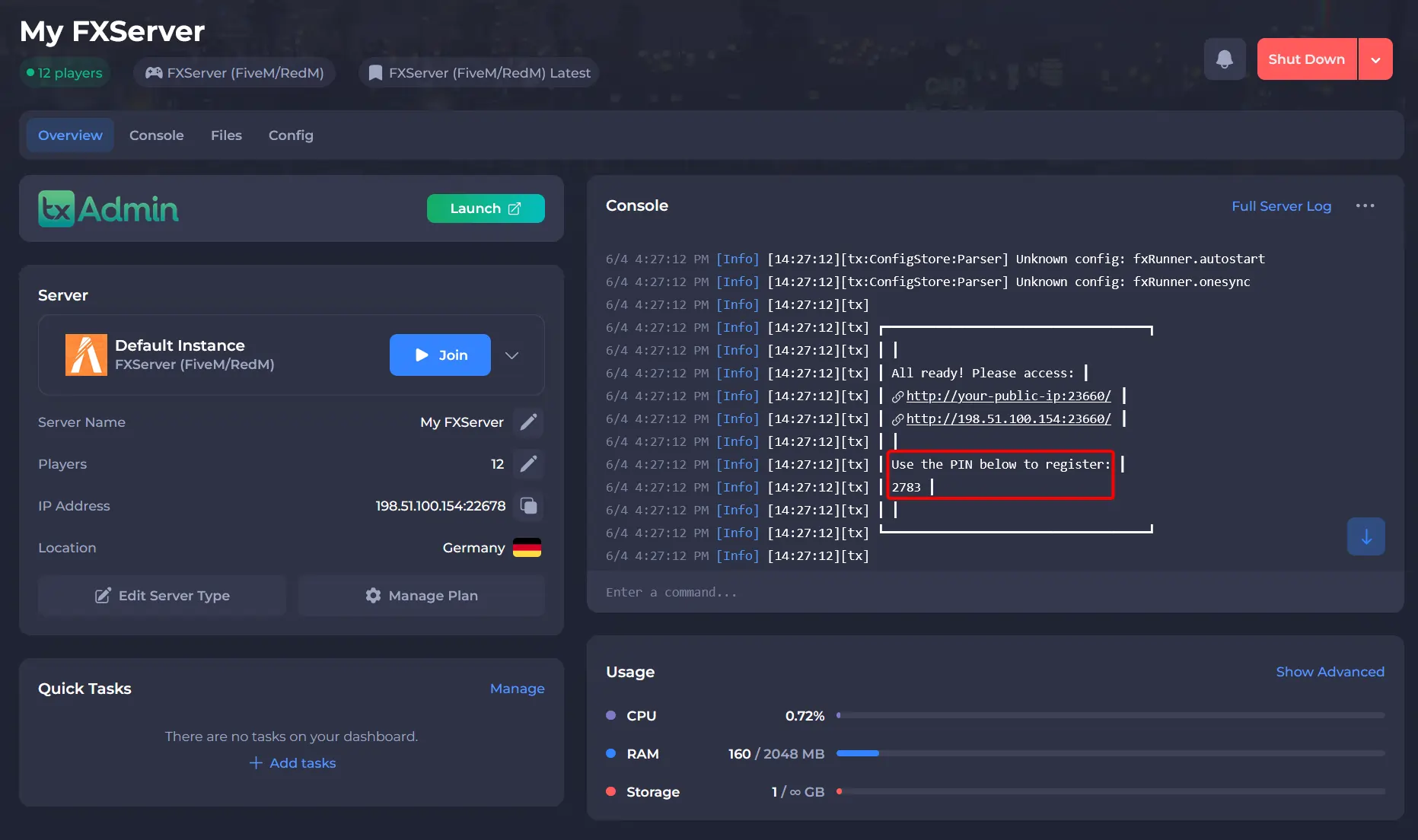Screen dimensions: 1418x840
Task: Click the CPU usage bar
Action: pyautogui.click(x=1111, y=715)
